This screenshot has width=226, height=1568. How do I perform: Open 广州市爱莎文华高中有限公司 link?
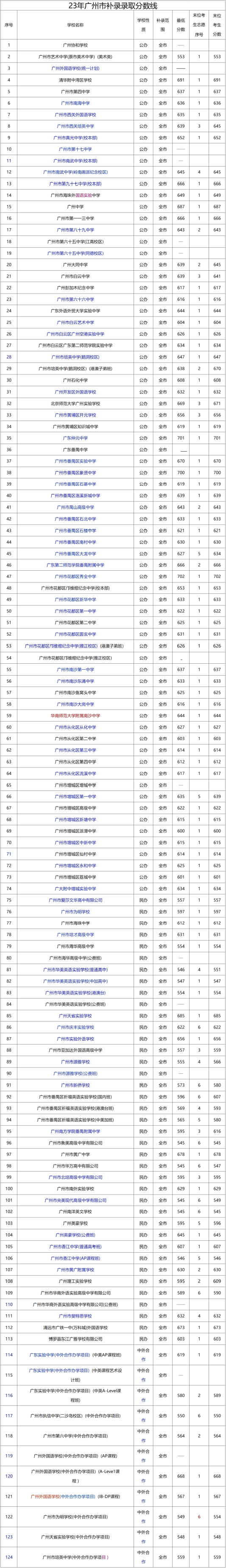[x=75, y=900]
